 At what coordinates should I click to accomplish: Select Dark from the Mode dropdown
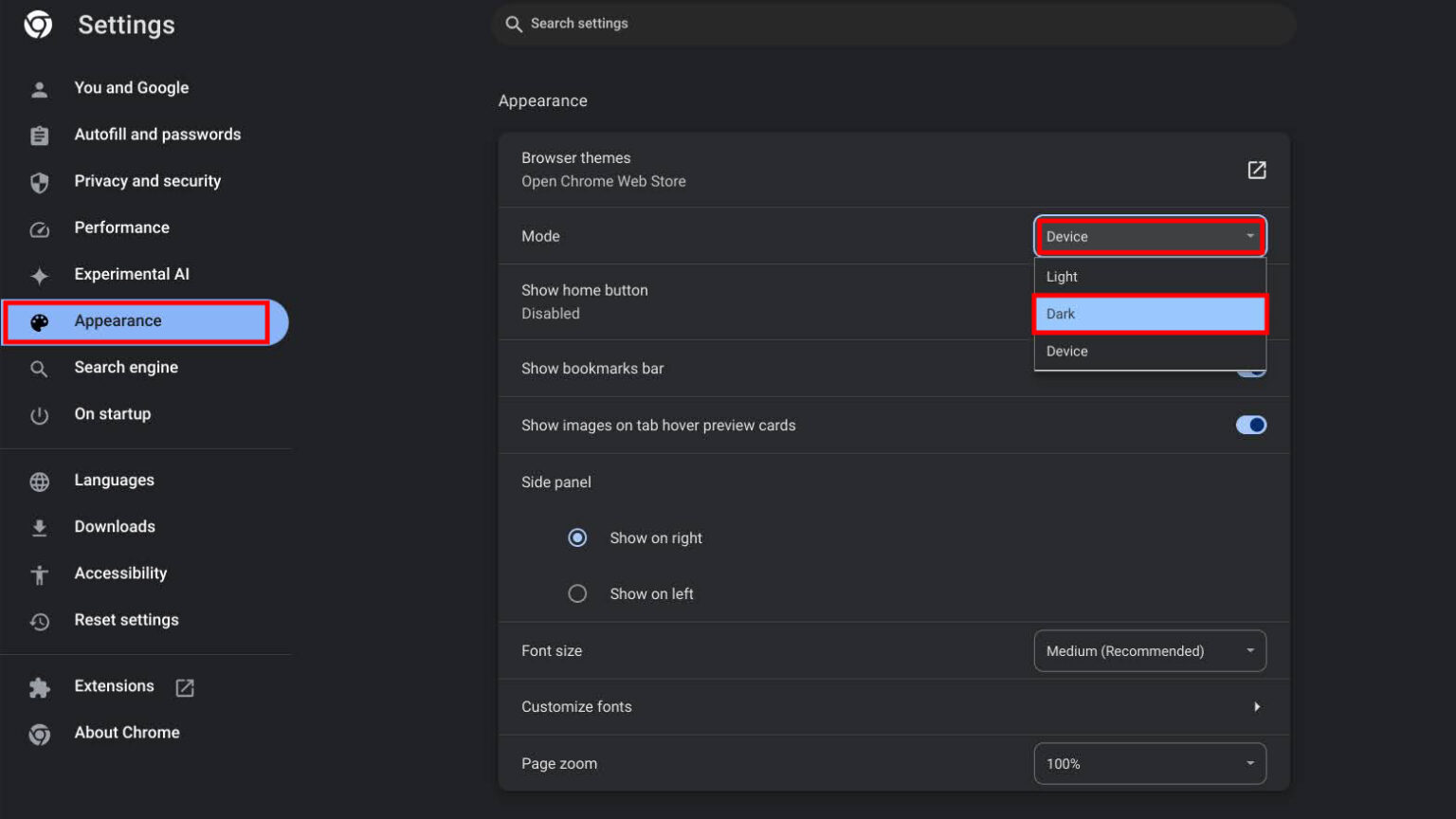coord(1150,314)
